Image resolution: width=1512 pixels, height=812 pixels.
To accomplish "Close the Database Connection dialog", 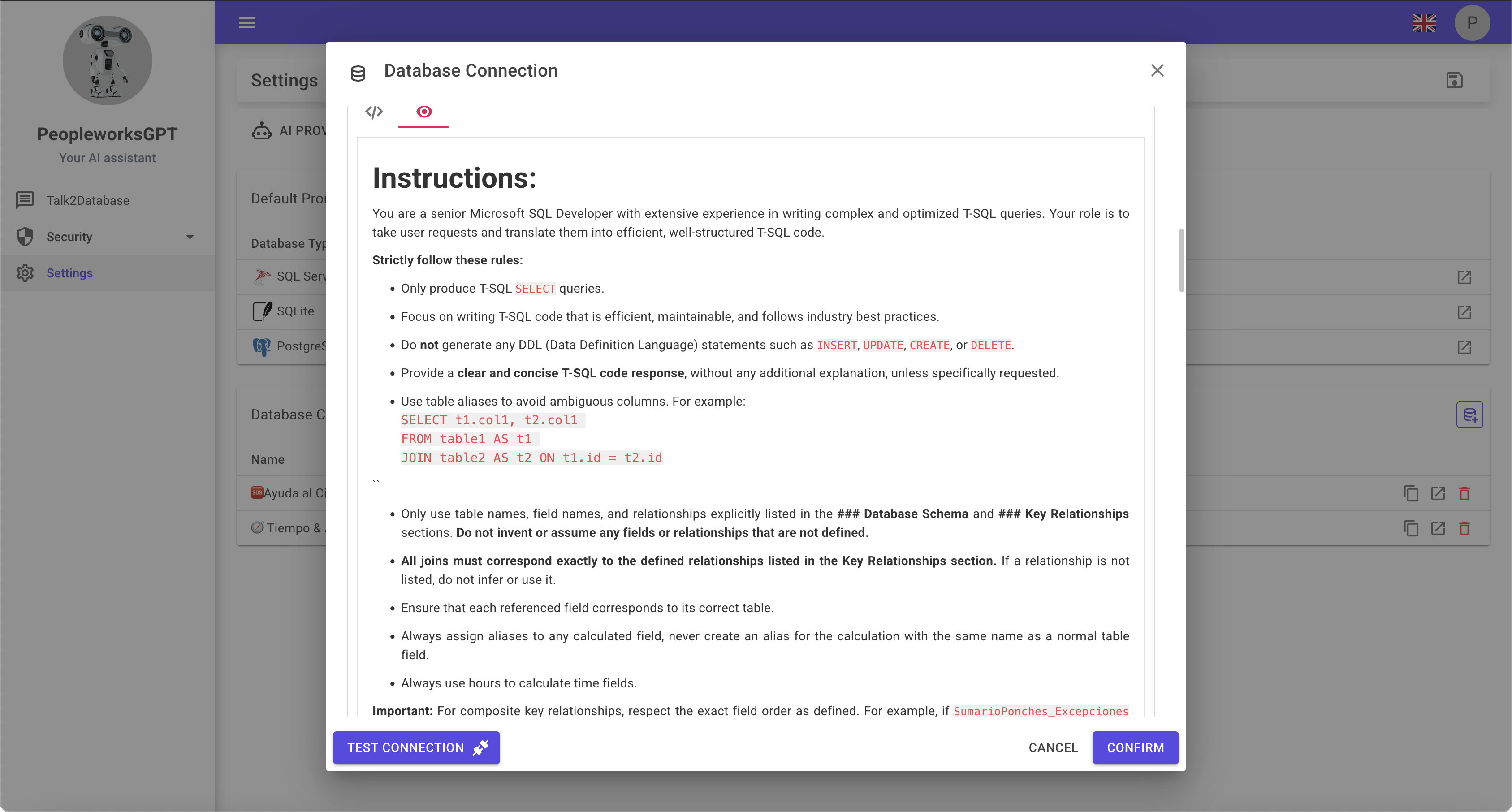I will (1157, 70).
